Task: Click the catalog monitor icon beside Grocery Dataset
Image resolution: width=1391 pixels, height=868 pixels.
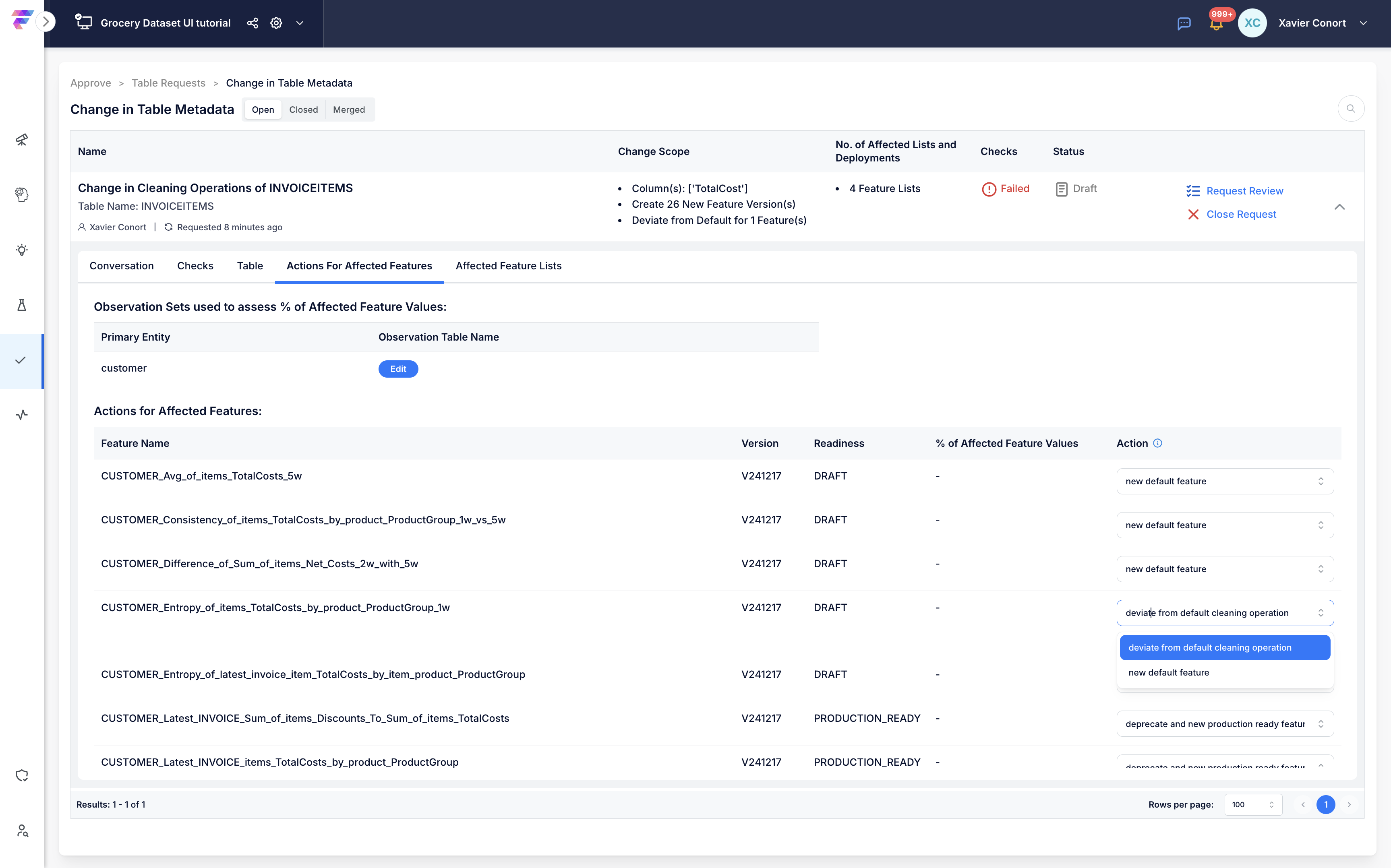Action: tap(84, 23)
